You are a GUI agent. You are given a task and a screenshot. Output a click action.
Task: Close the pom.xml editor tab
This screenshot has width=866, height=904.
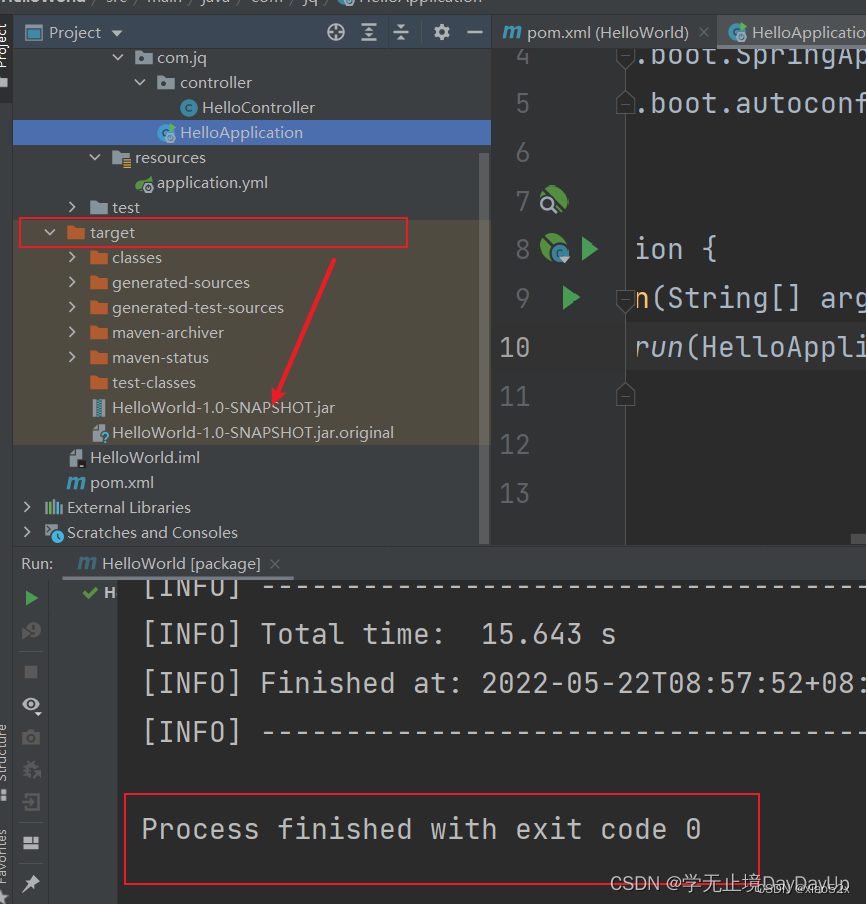pyautogui.click(x=704, y=32)
